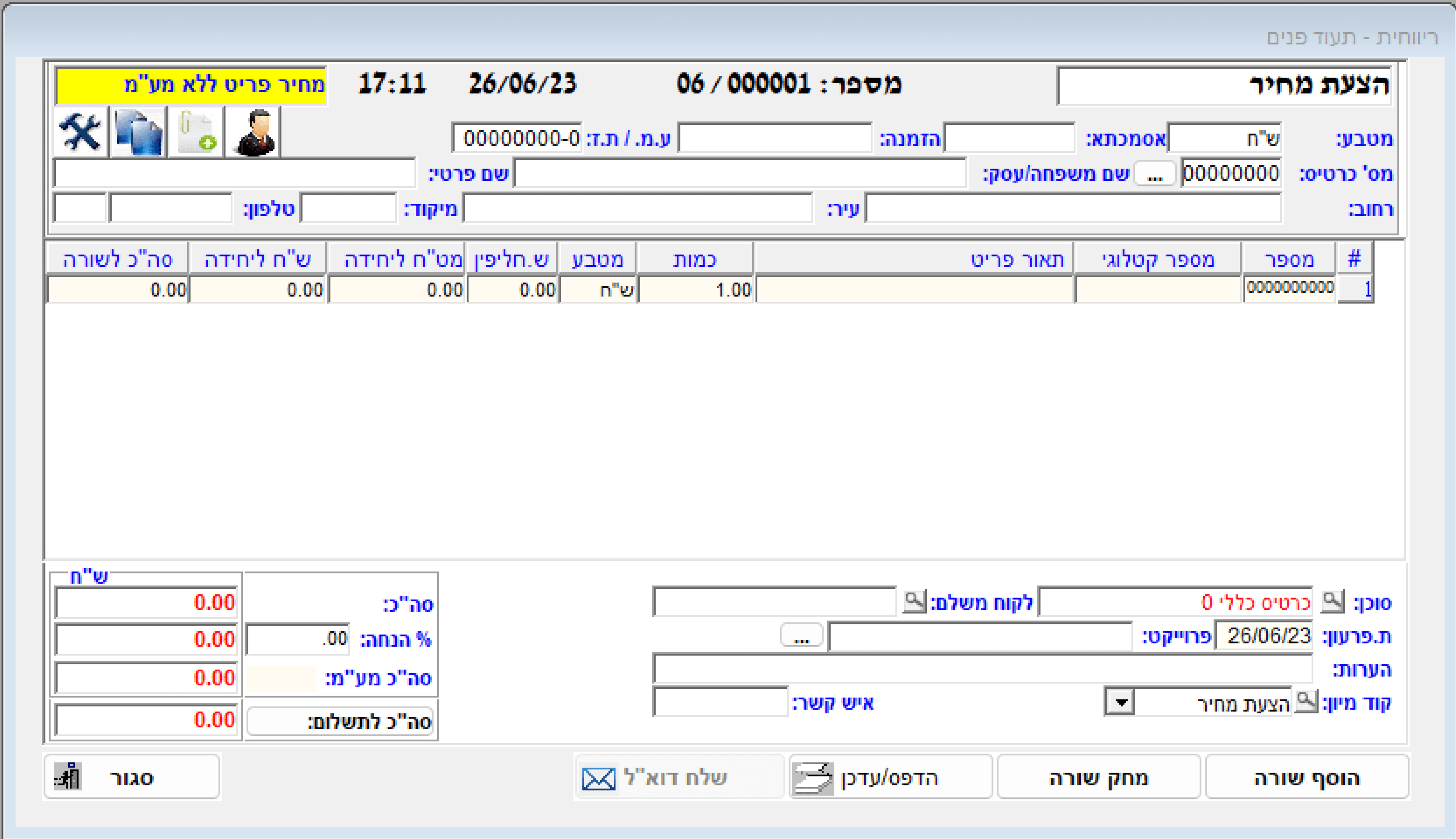Click the tools (wrench and hammer) icon
The width and height of the screenshot is (1456, 839).
80,132
